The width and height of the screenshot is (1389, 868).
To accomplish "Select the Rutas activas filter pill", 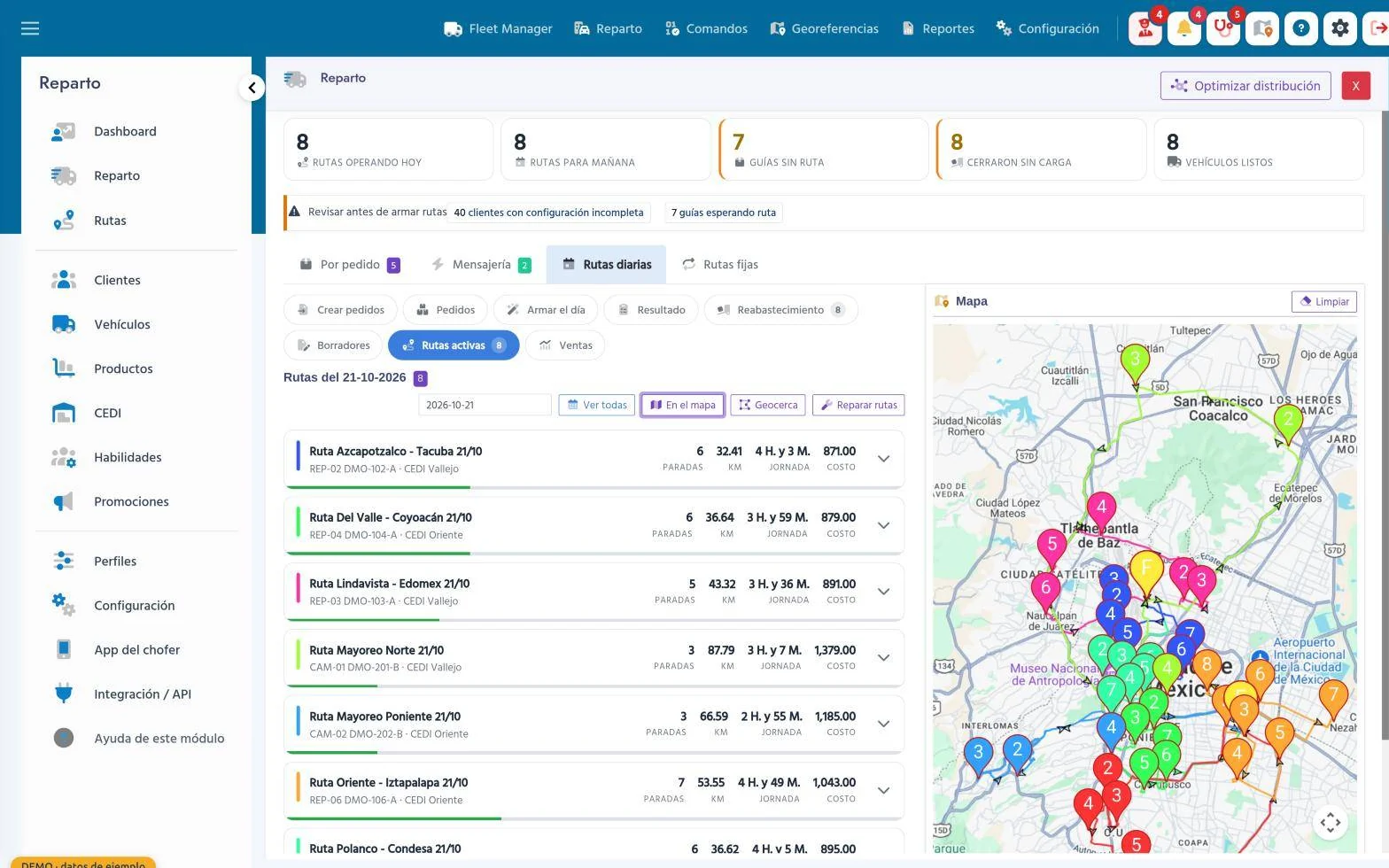I will click(454, 345).
